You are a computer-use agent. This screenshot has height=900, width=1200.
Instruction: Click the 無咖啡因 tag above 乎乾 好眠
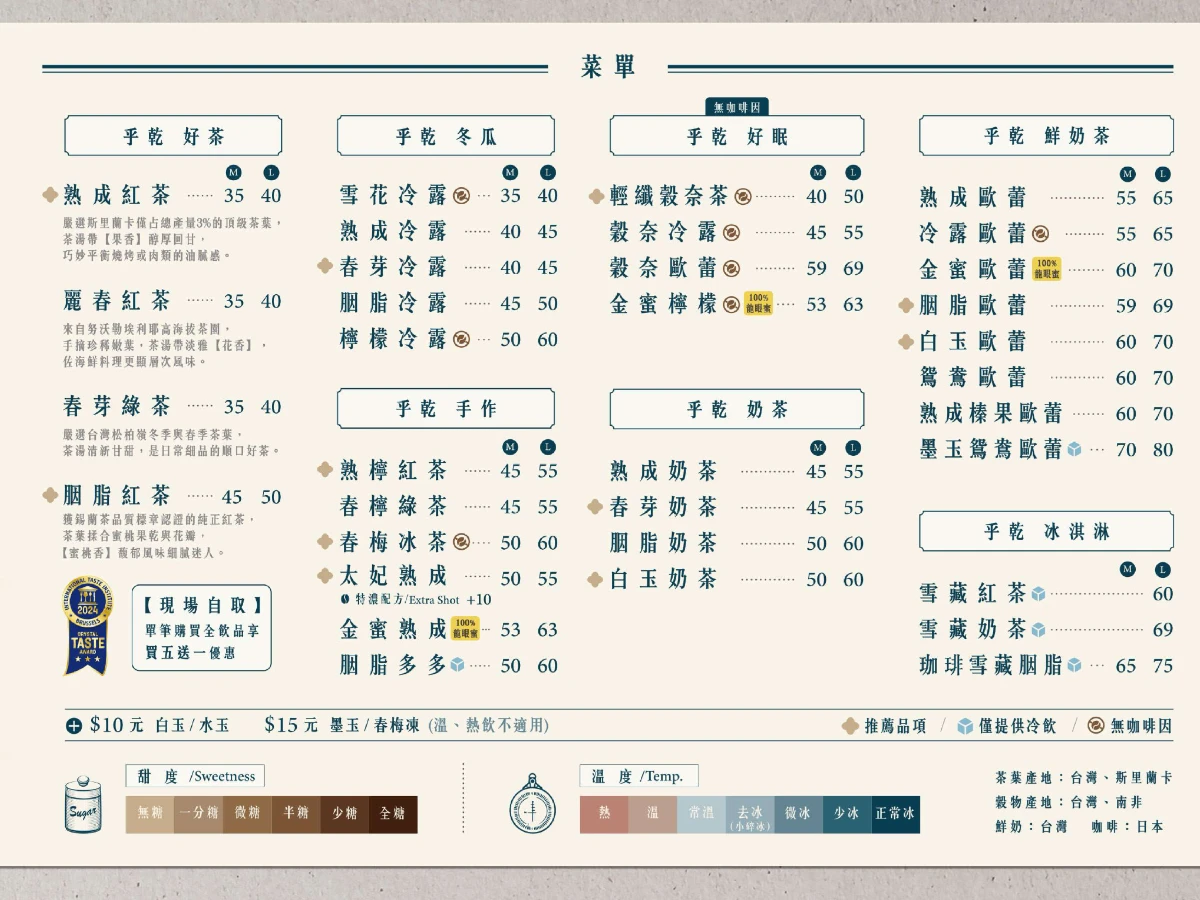tap(737, 107)
